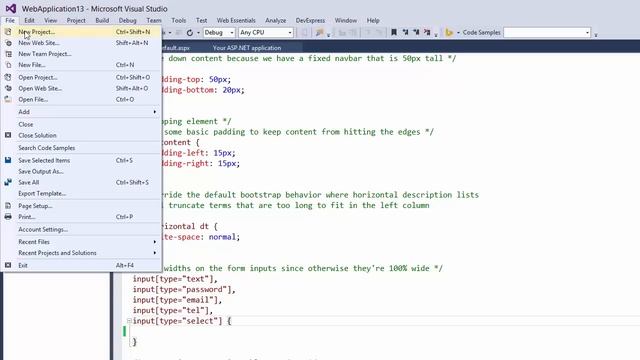The height and width of the screenshot is (360, 640).
Task: Collapse the input[type="select"] rule outline box
Action: pyautogui.click(x=129, y=321)
